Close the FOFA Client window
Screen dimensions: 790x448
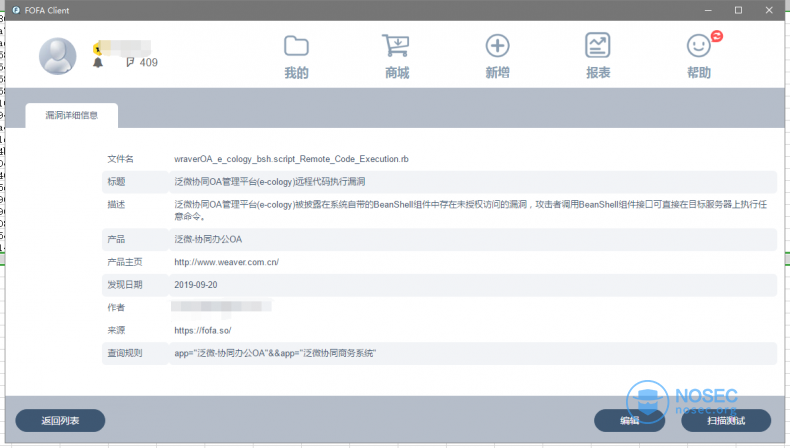click(x=769, y=10)
